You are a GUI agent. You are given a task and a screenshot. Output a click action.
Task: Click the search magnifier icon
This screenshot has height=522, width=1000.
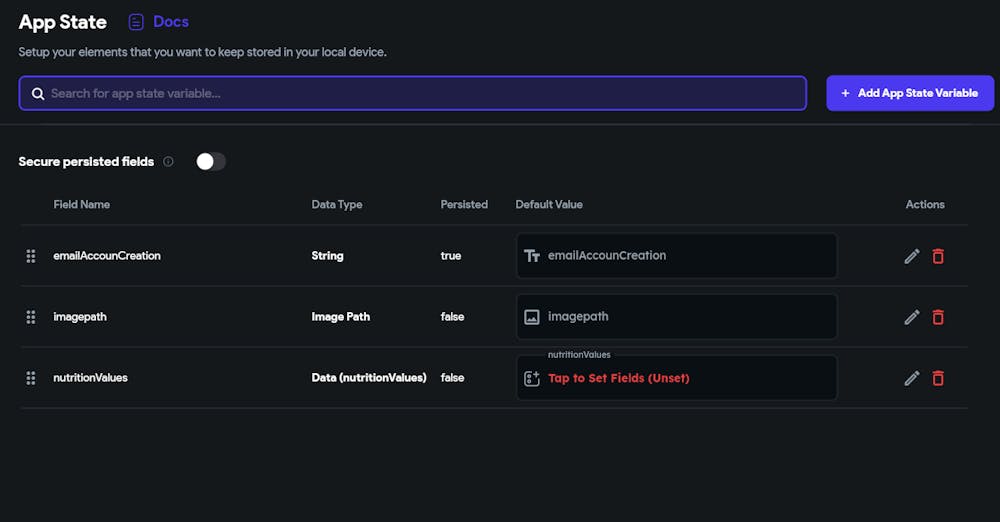click(x=38, y=93)
